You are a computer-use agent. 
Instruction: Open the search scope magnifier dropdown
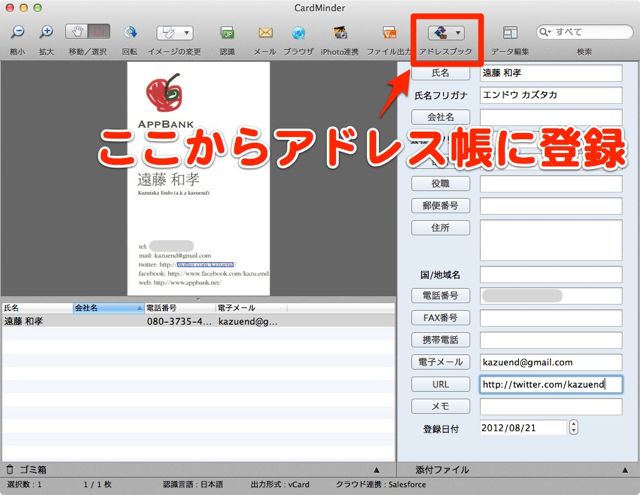pyautogui.click(x=544, y=32)
